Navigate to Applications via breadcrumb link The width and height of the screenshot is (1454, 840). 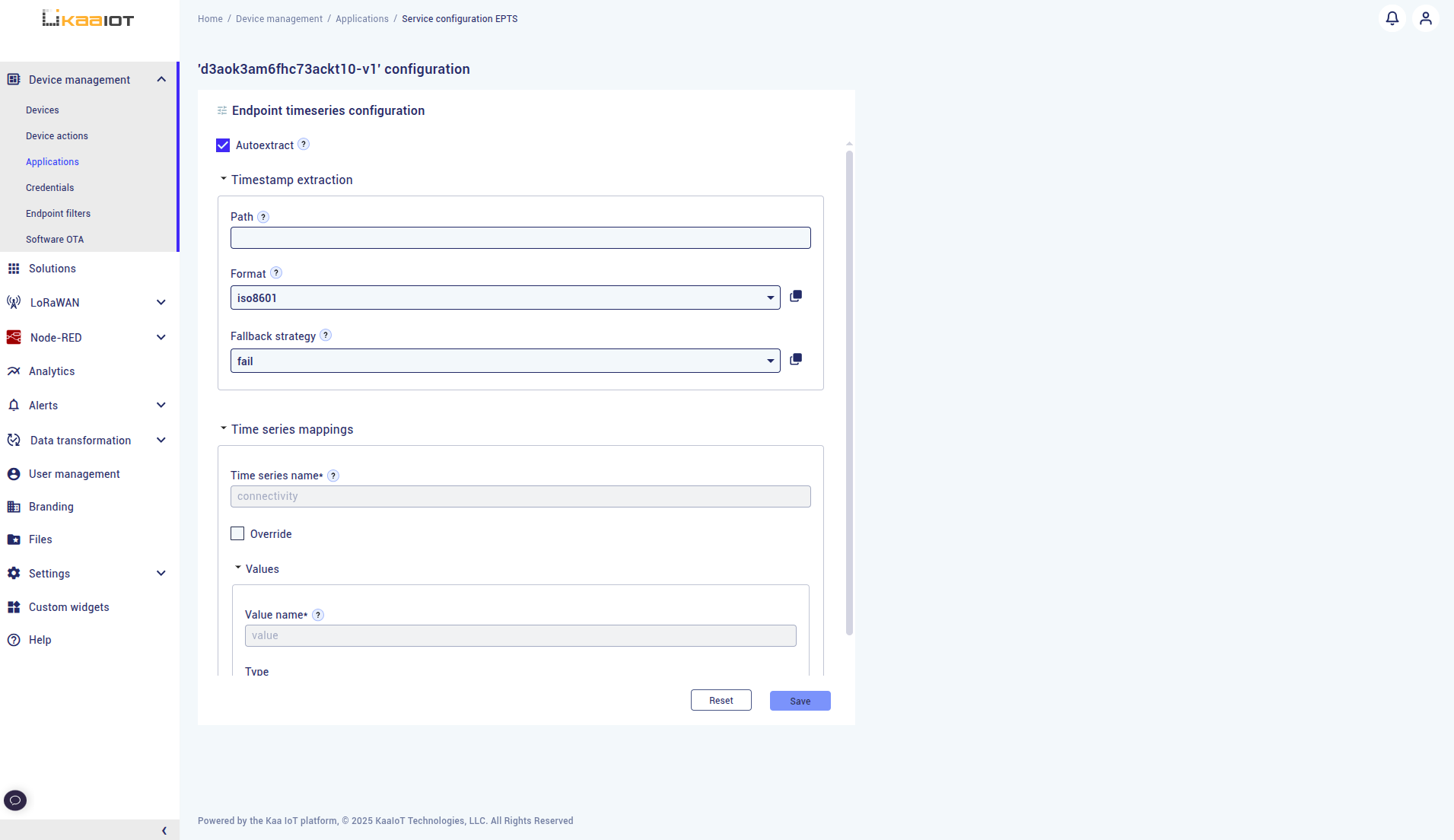pos(362,18)
